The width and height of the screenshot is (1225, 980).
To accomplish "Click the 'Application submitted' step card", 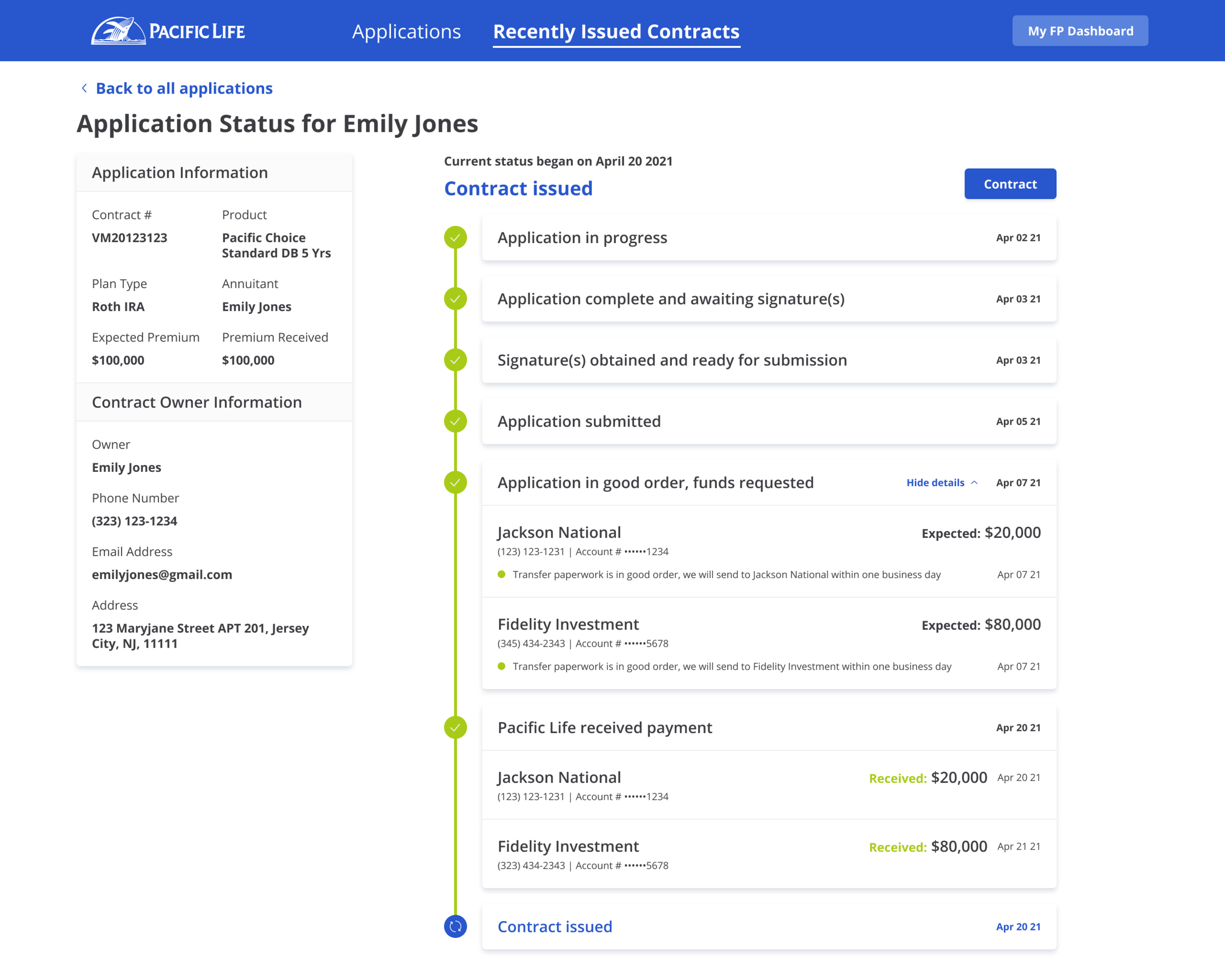I will 768,421.
